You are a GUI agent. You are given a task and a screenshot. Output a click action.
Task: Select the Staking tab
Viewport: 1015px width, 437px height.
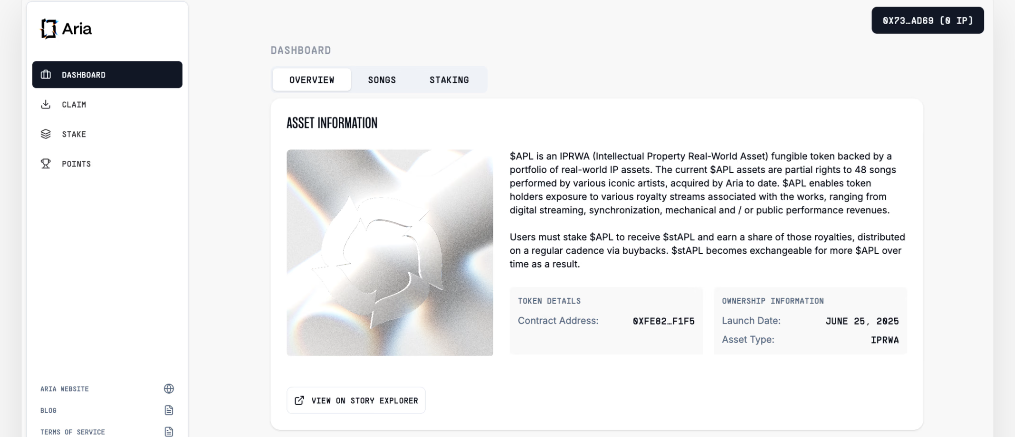pos(449,80)
